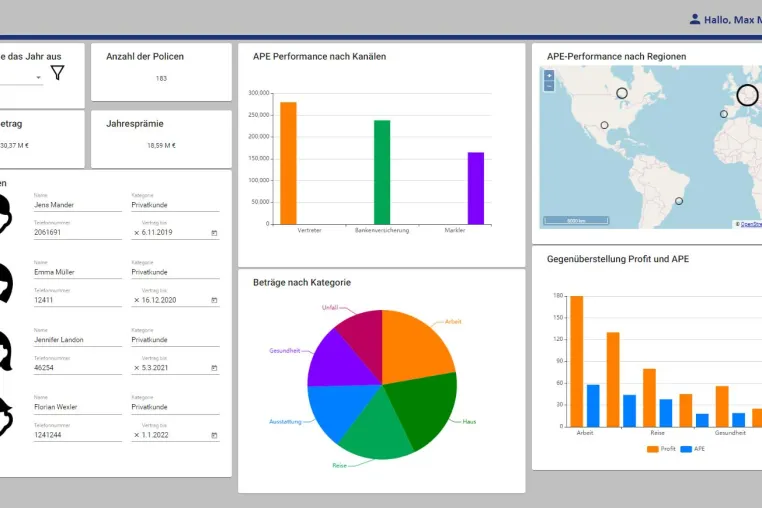Click the orange Vertreter bar

click(x=288, y=163)
